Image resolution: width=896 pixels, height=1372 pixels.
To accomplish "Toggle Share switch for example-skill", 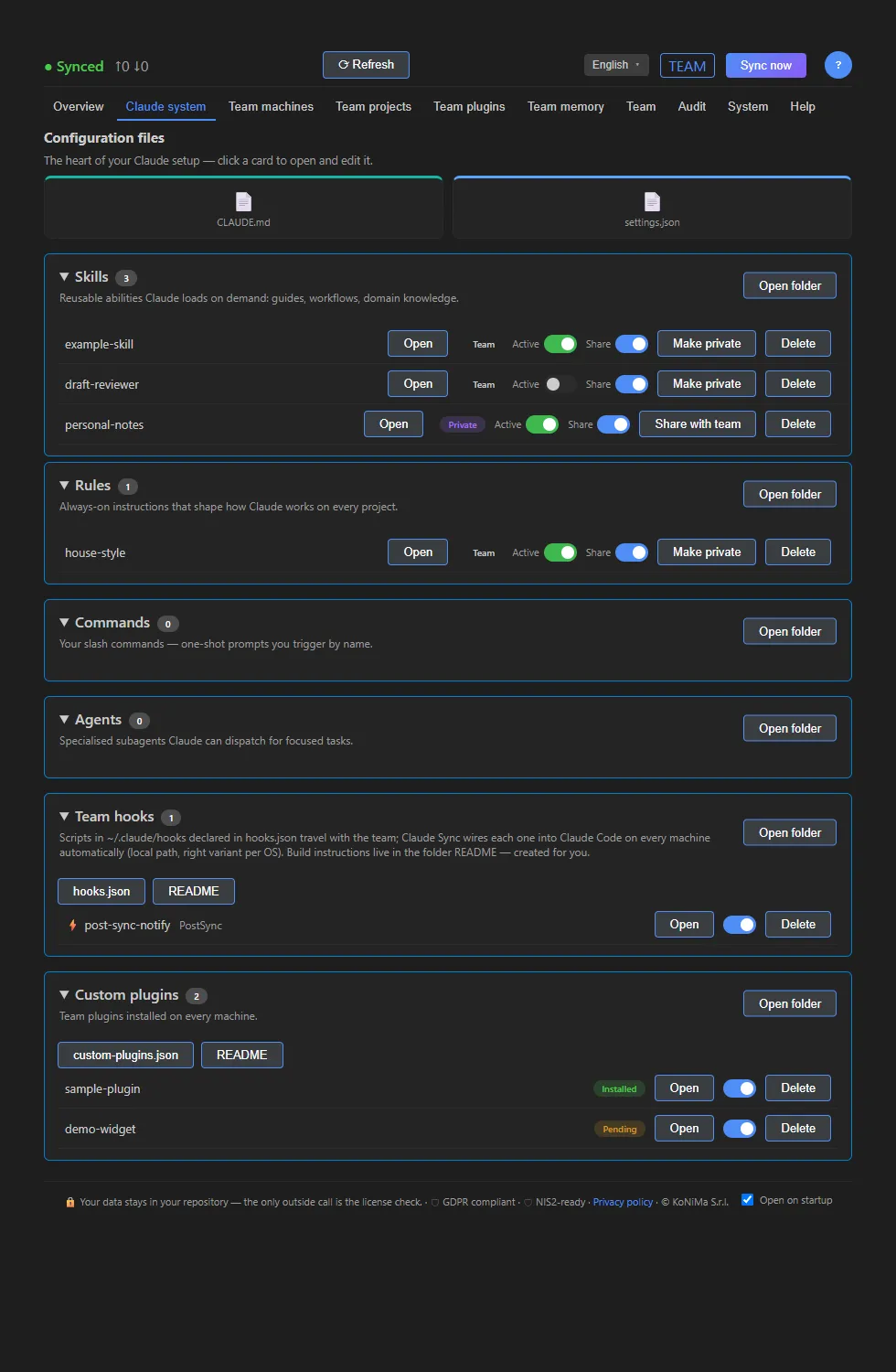I will point(632,344).
